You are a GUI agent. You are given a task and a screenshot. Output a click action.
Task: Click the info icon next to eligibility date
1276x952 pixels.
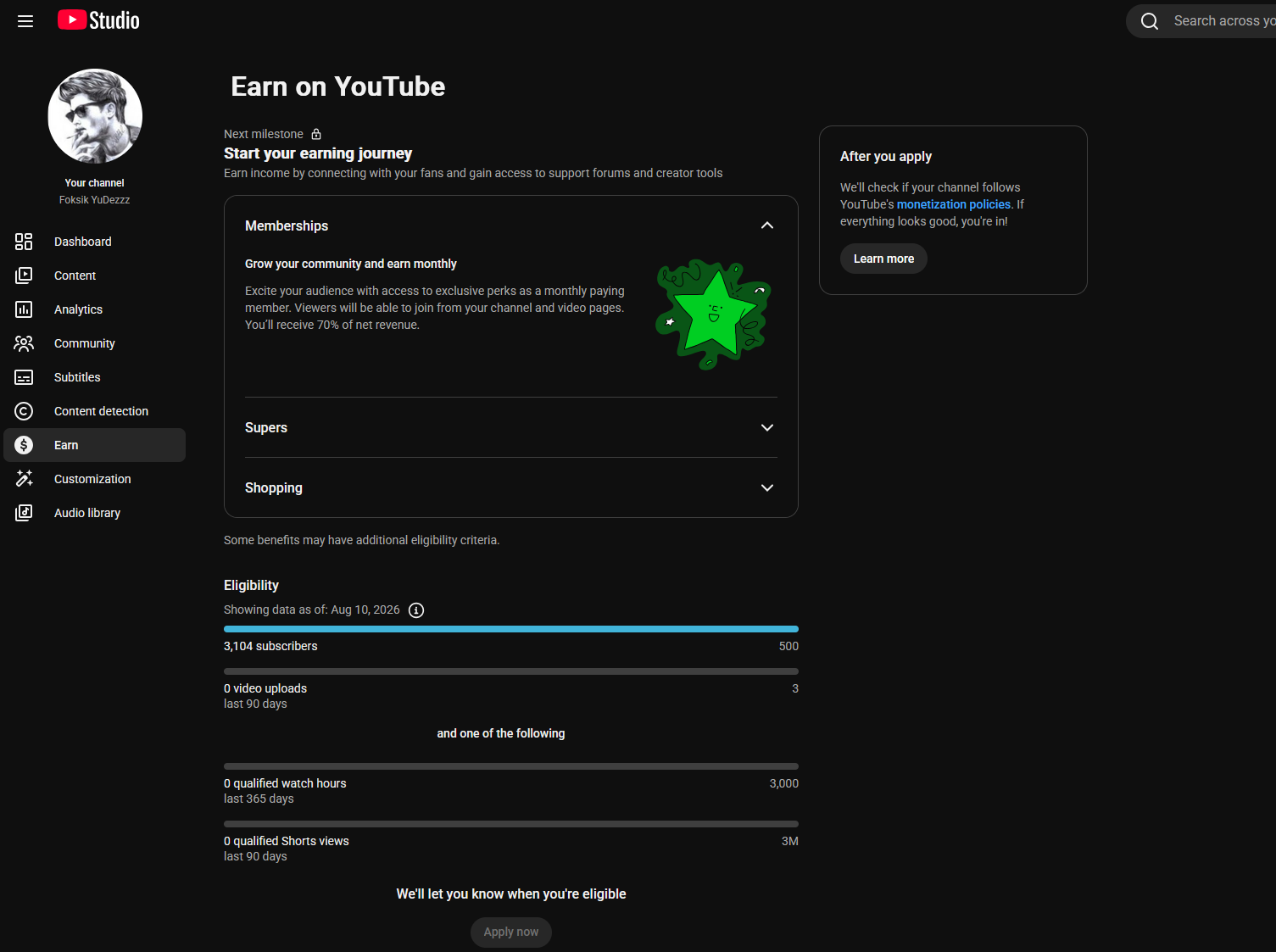[416, 610]
